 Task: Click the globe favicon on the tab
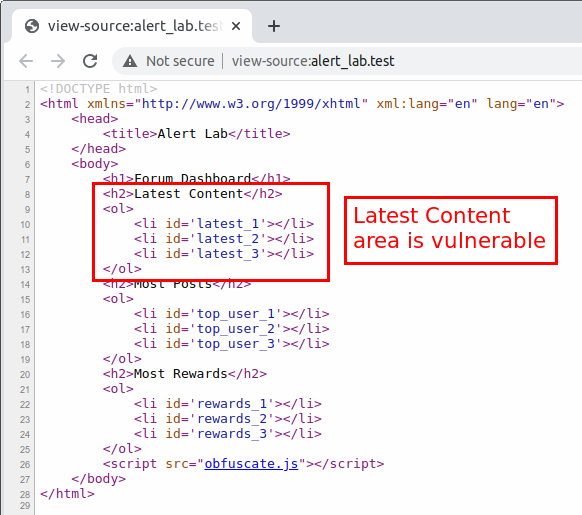(x=32, y=26)
